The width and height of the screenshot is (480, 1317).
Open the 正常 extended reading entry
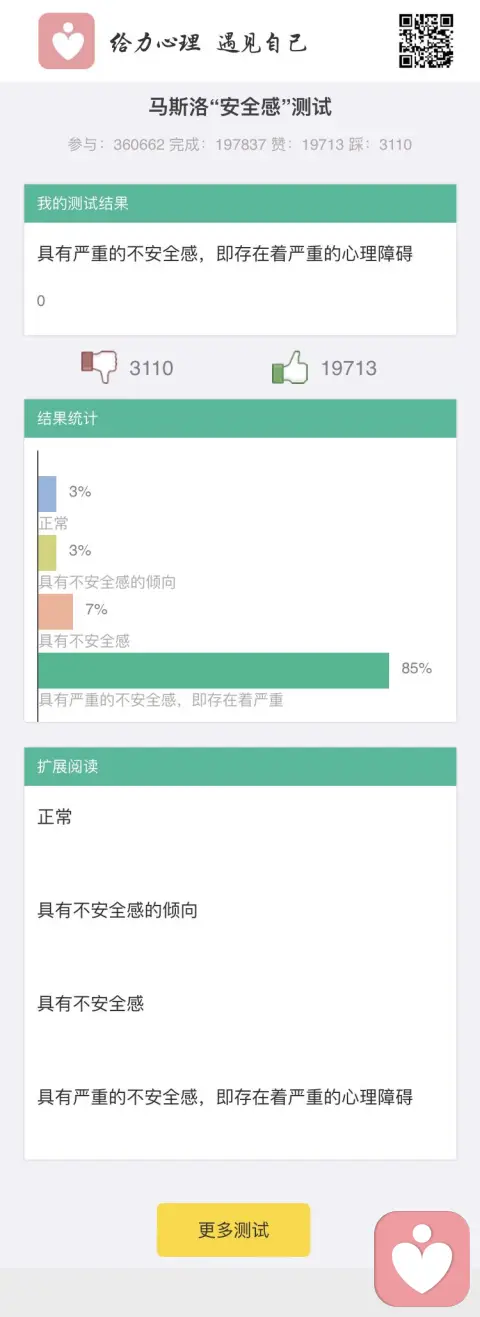pos(55,817)
